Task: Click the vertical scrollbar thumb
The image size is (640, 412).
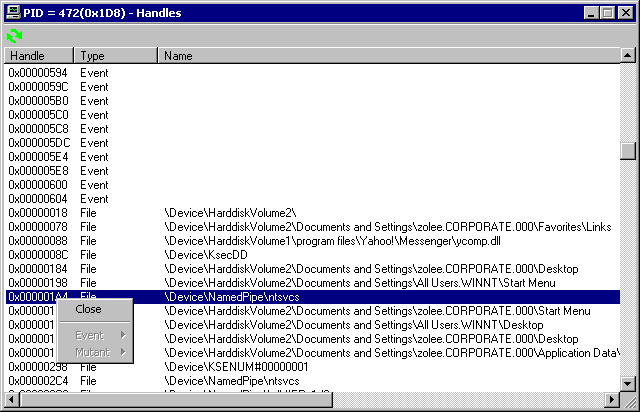Action: [628, 151]
